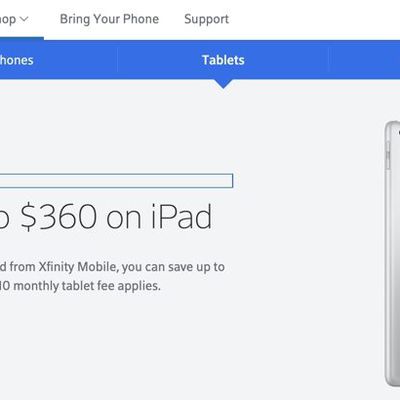Go to the Support page
Image resolution: width=400 pixels, height=400 pixels.
206,19
